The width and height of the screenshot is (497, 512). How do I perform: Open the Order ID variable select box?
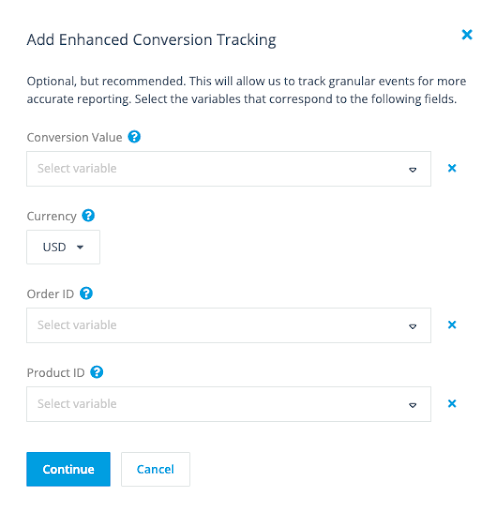pyautogui.click(x=229, y=325)
